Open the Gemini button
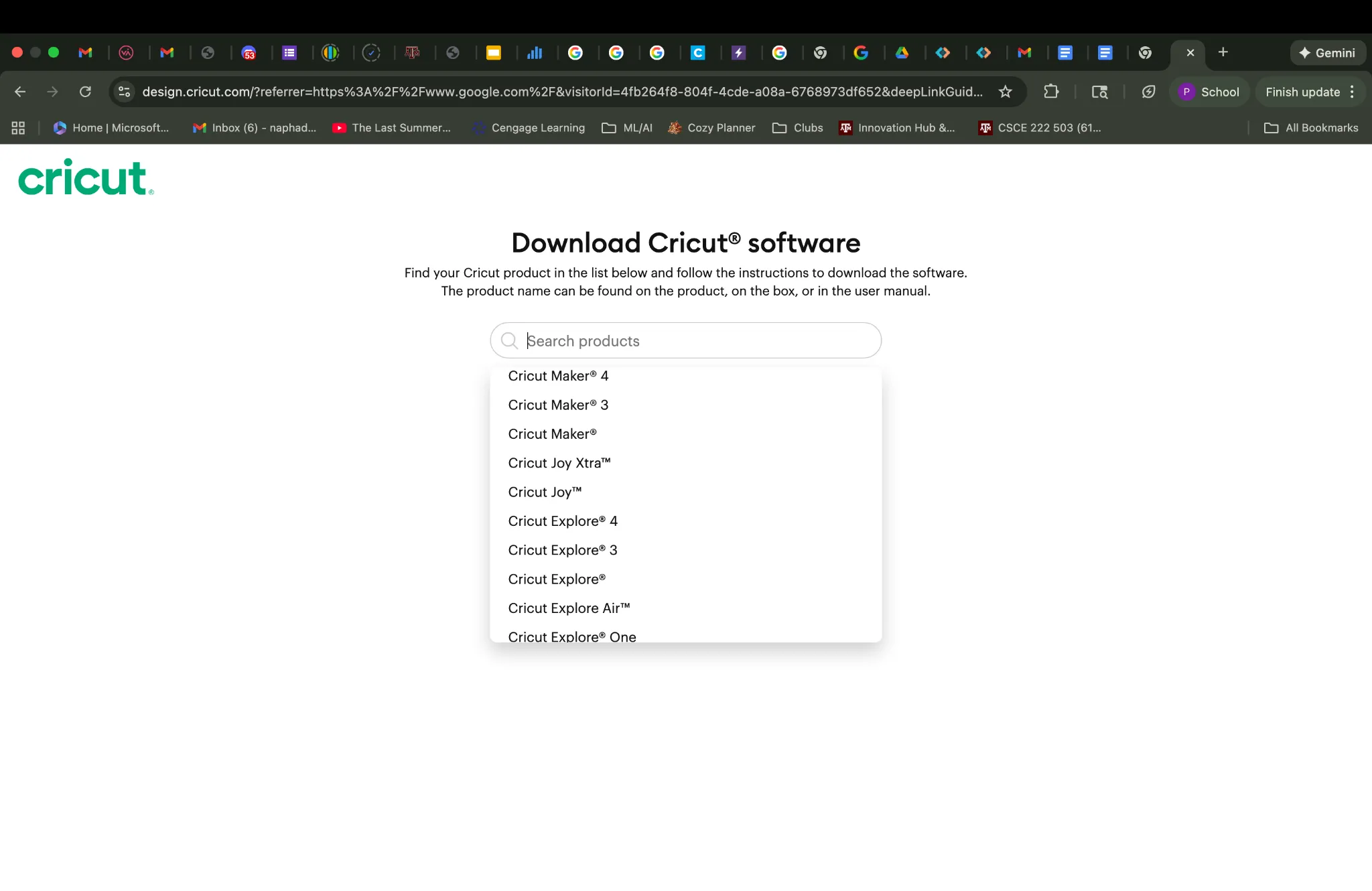Screen dimensions: 1372x891 point(1327,53)
